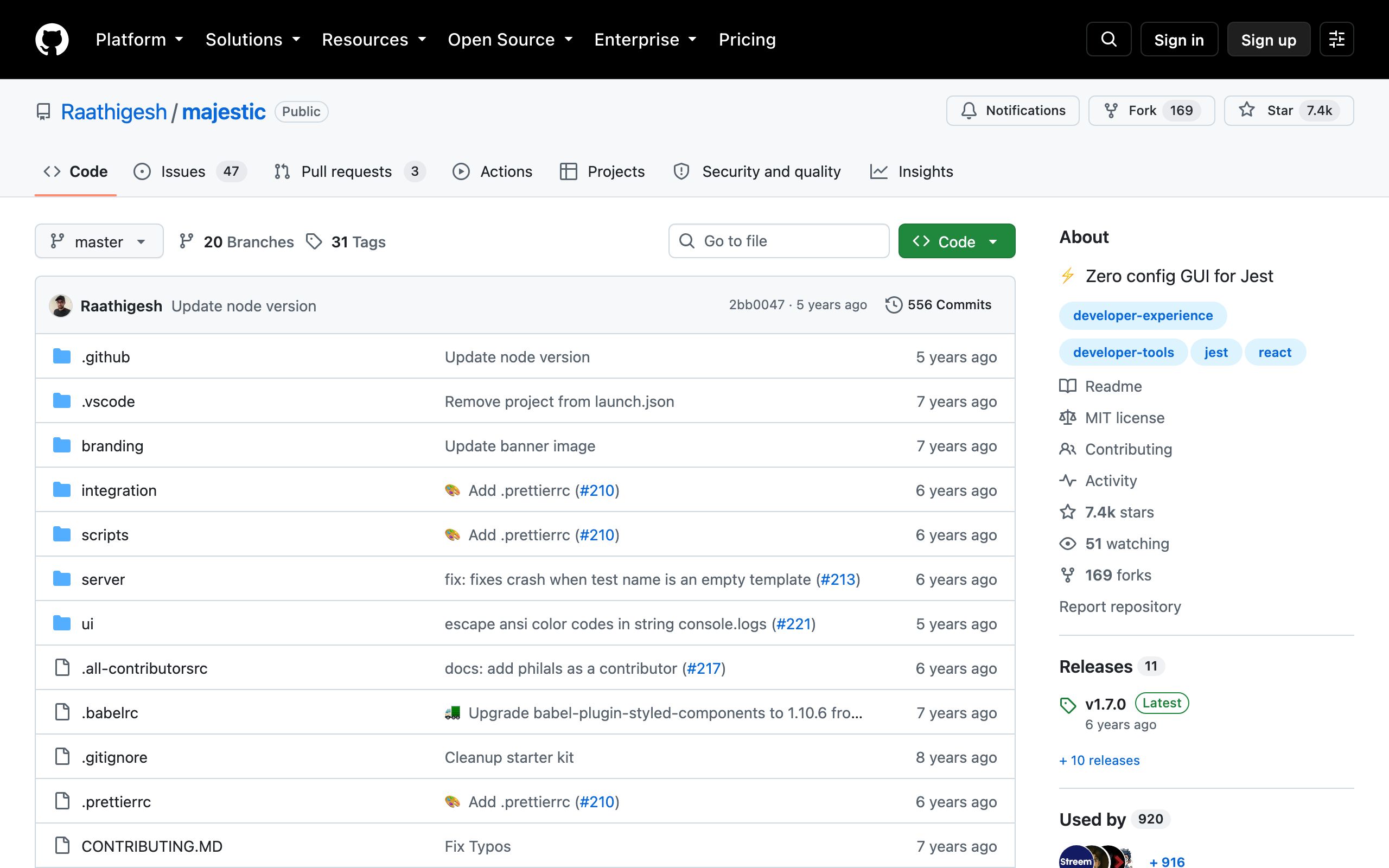Open the Readme link in About
The height and width of the screenshot is (868, 1389).
tap(1101, 386)
